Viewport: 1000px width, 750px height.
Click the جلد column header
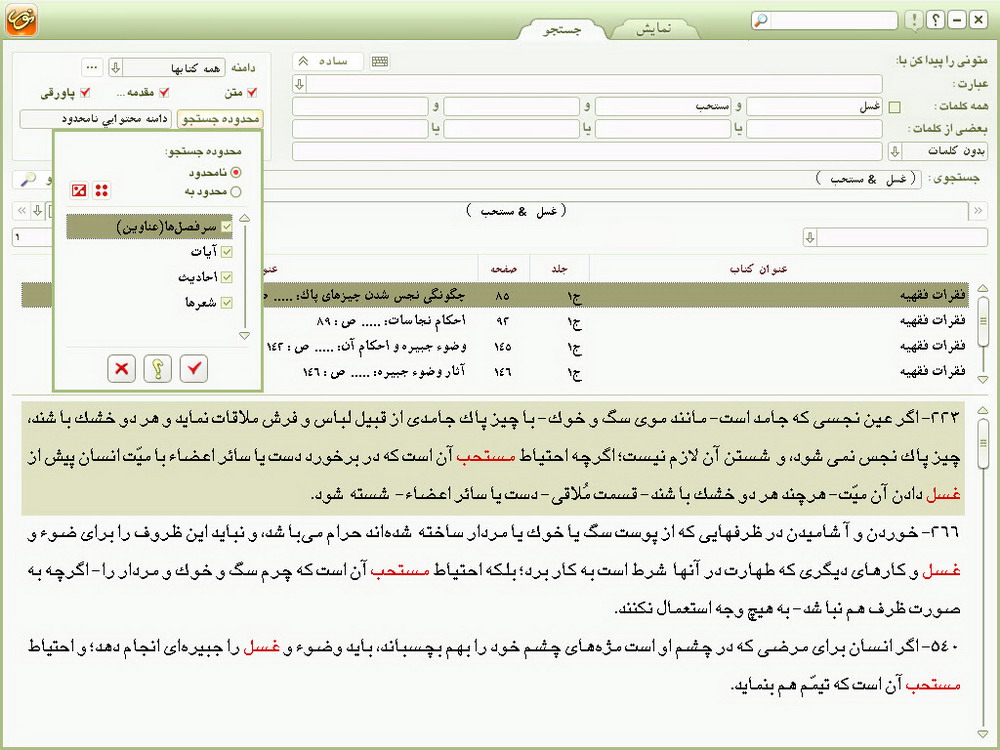(559, 268)
